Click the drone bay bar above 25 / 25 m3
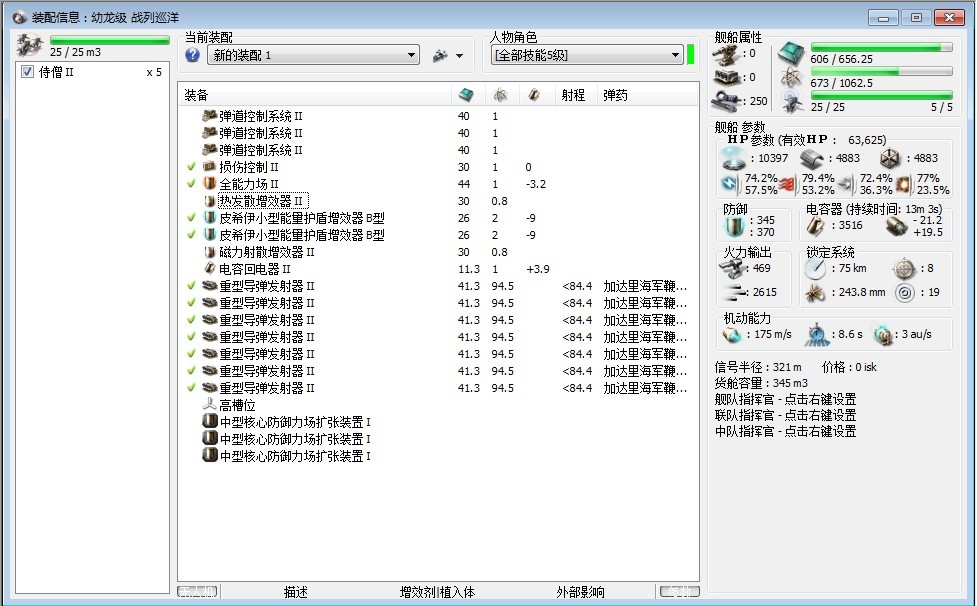The width and height of the screenshot is (977, 606). click(x=110, y=40)
